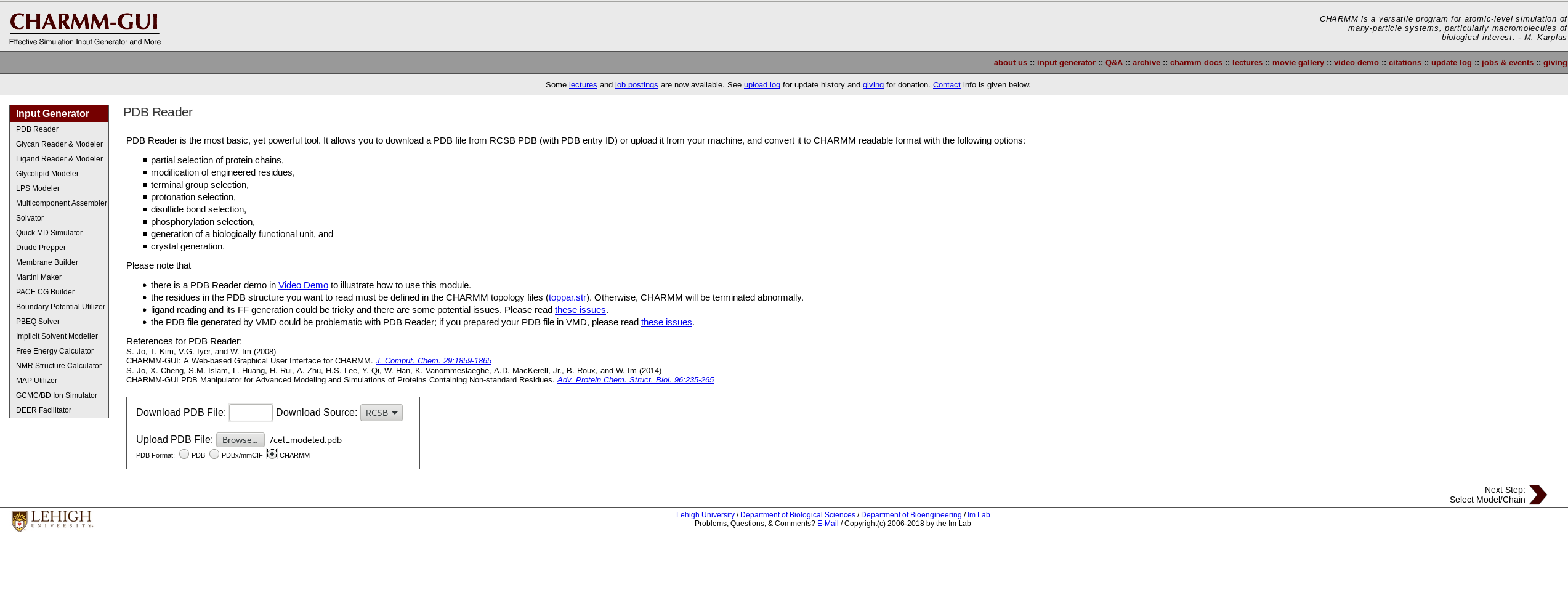Click the Next Step arrow icon
The width and height of the screenshot is (1568, 603).
[x=1538, y=495]
